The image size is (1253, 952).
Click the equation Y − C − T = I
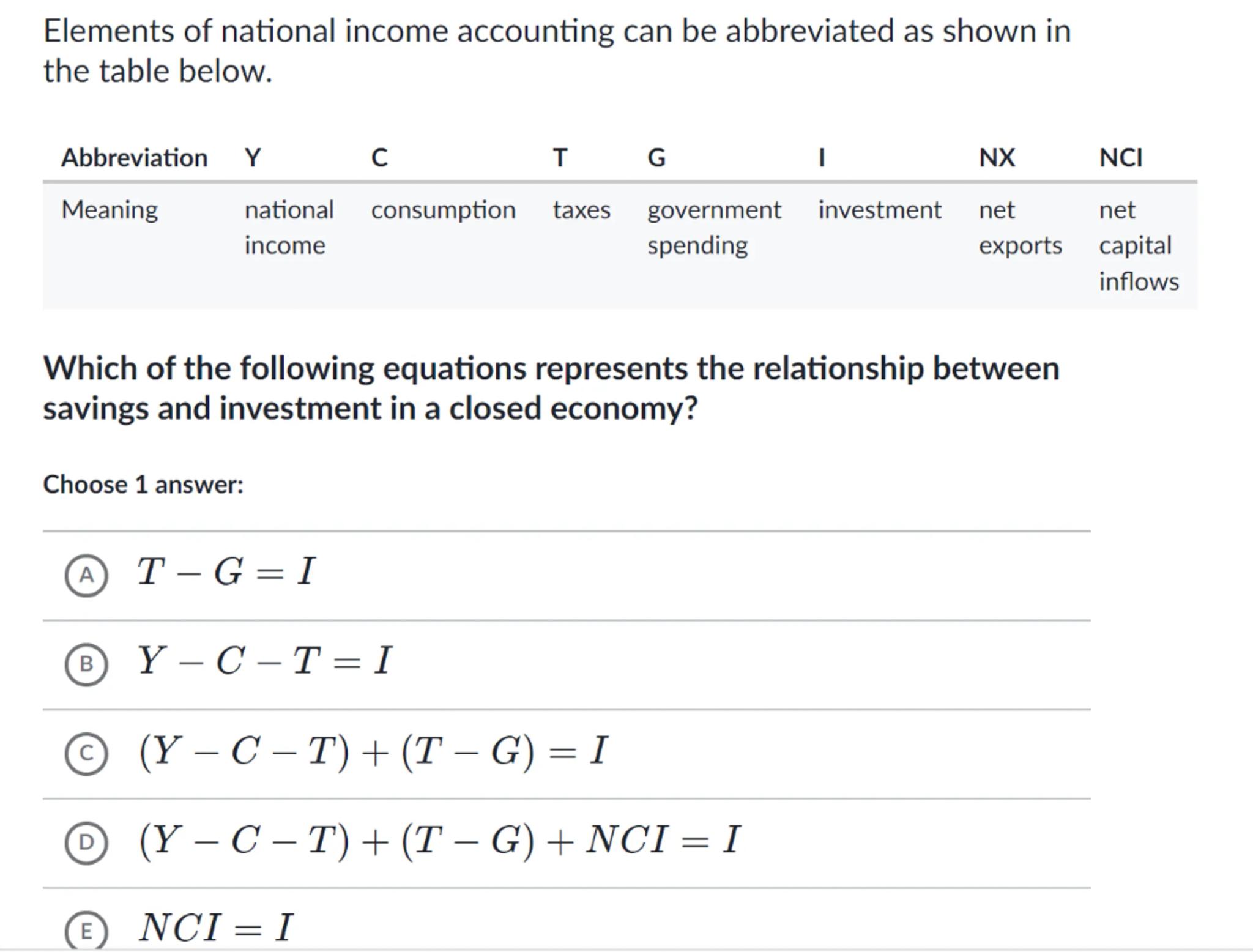click(x=264, y=661)
